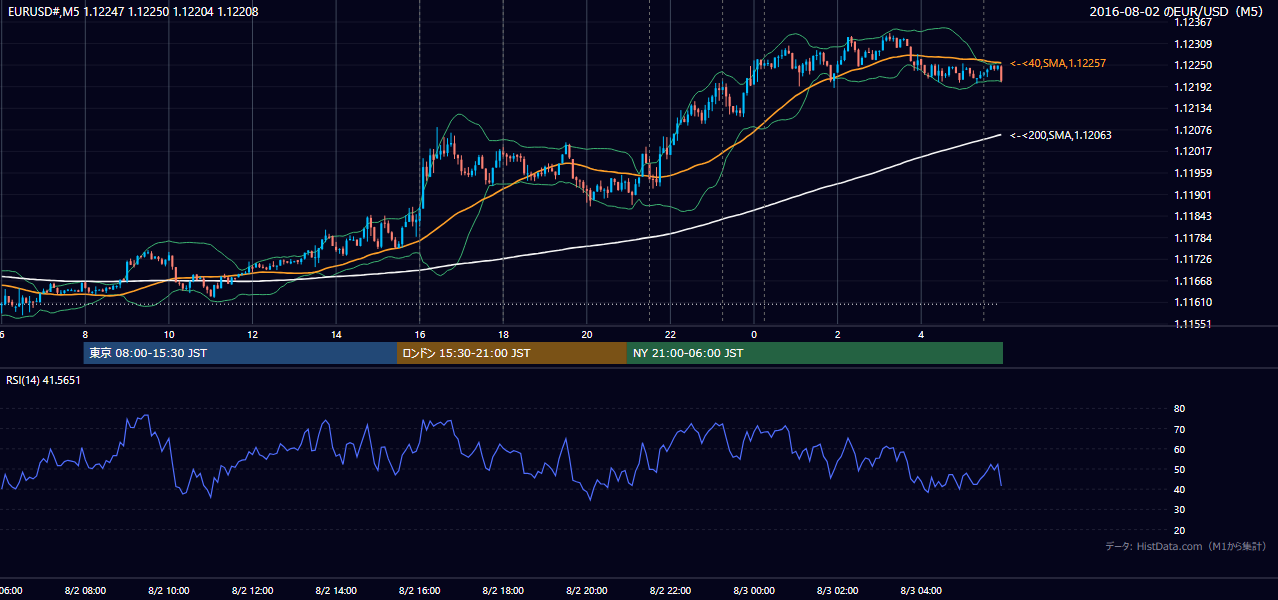Select the 200 SMA label 1.12063

pyautogui.click(x=1061, y=135)
